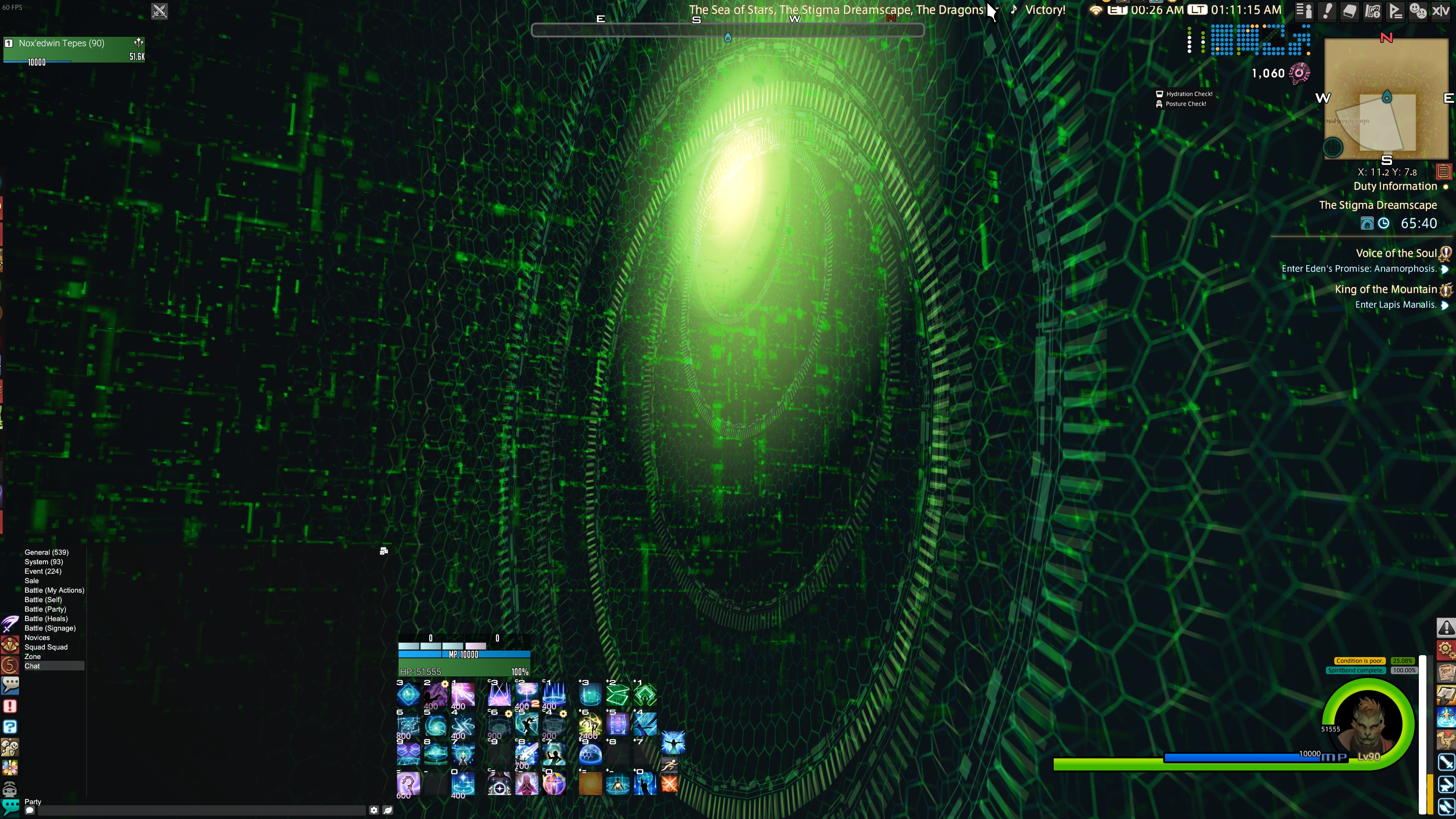Click the book journal icon in top bar
1456x819 pixels.
point(1350,11)
